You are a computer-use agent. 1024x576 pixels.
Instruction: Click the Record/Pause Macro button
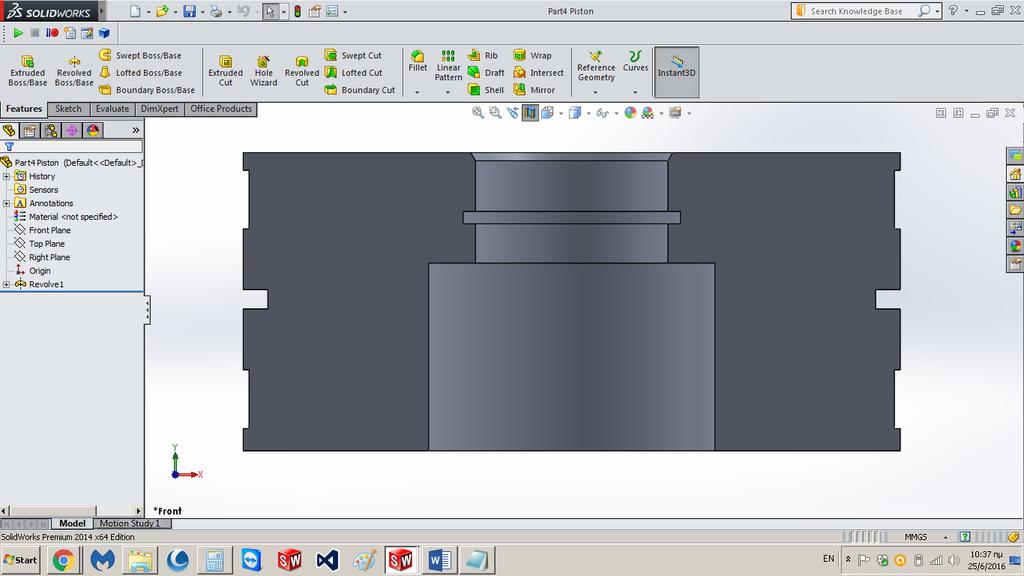coord(52,33)
